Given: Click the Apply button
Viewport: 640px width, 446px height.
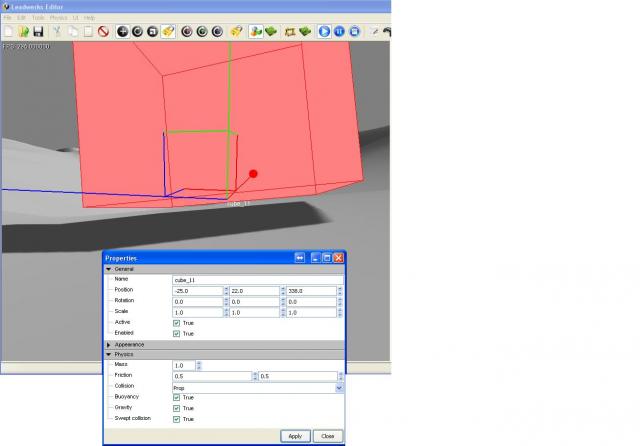Looking at the screenshot, I should click(295, 436).
